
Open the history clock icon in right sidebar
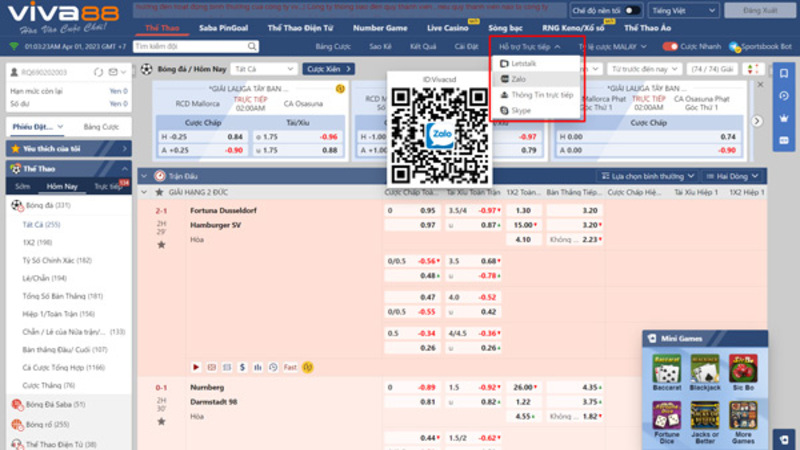pyautogui.click(x=784, y=96)
